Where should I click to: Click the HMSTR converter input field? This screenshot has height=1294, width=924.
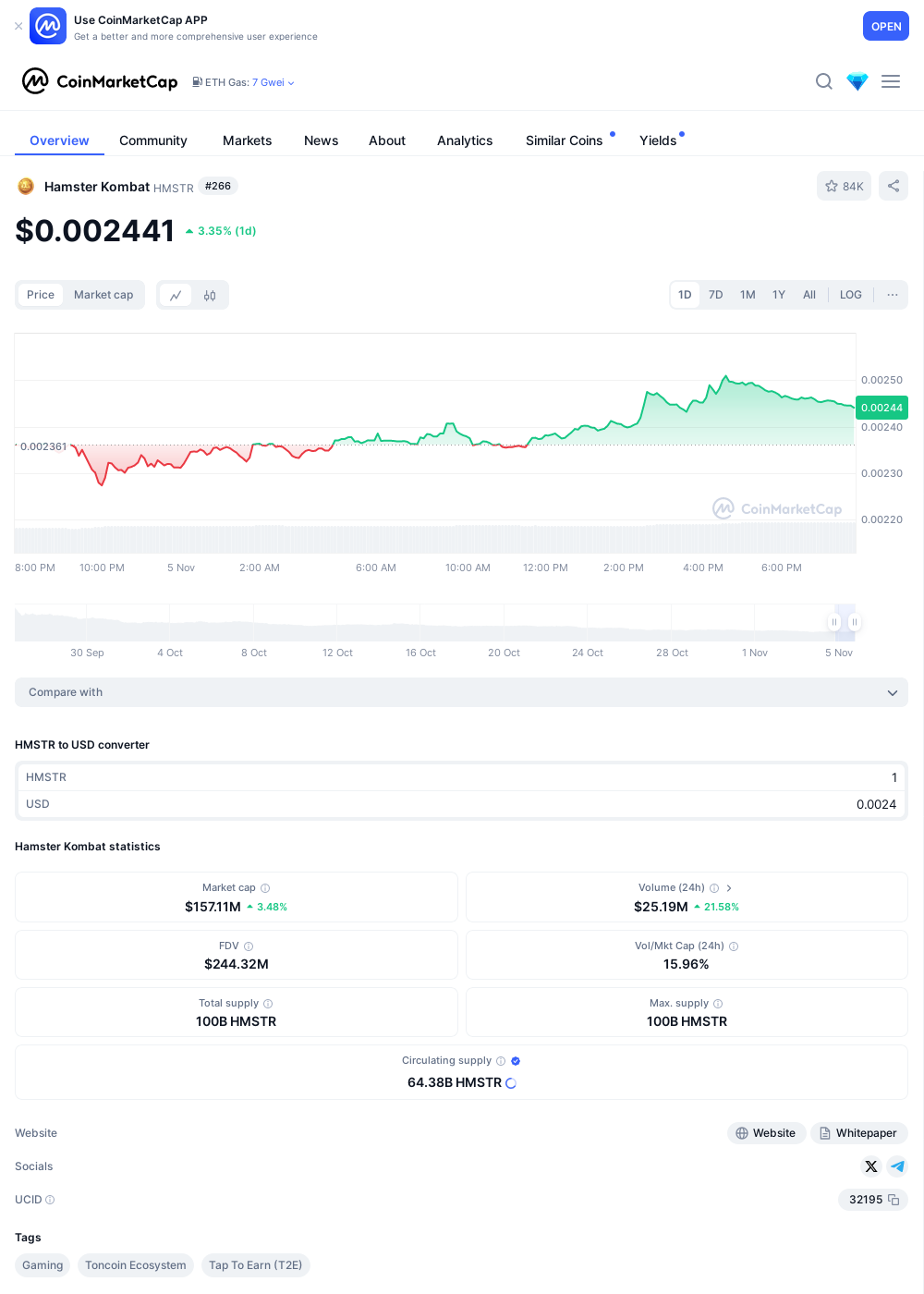tap(461, 777)
